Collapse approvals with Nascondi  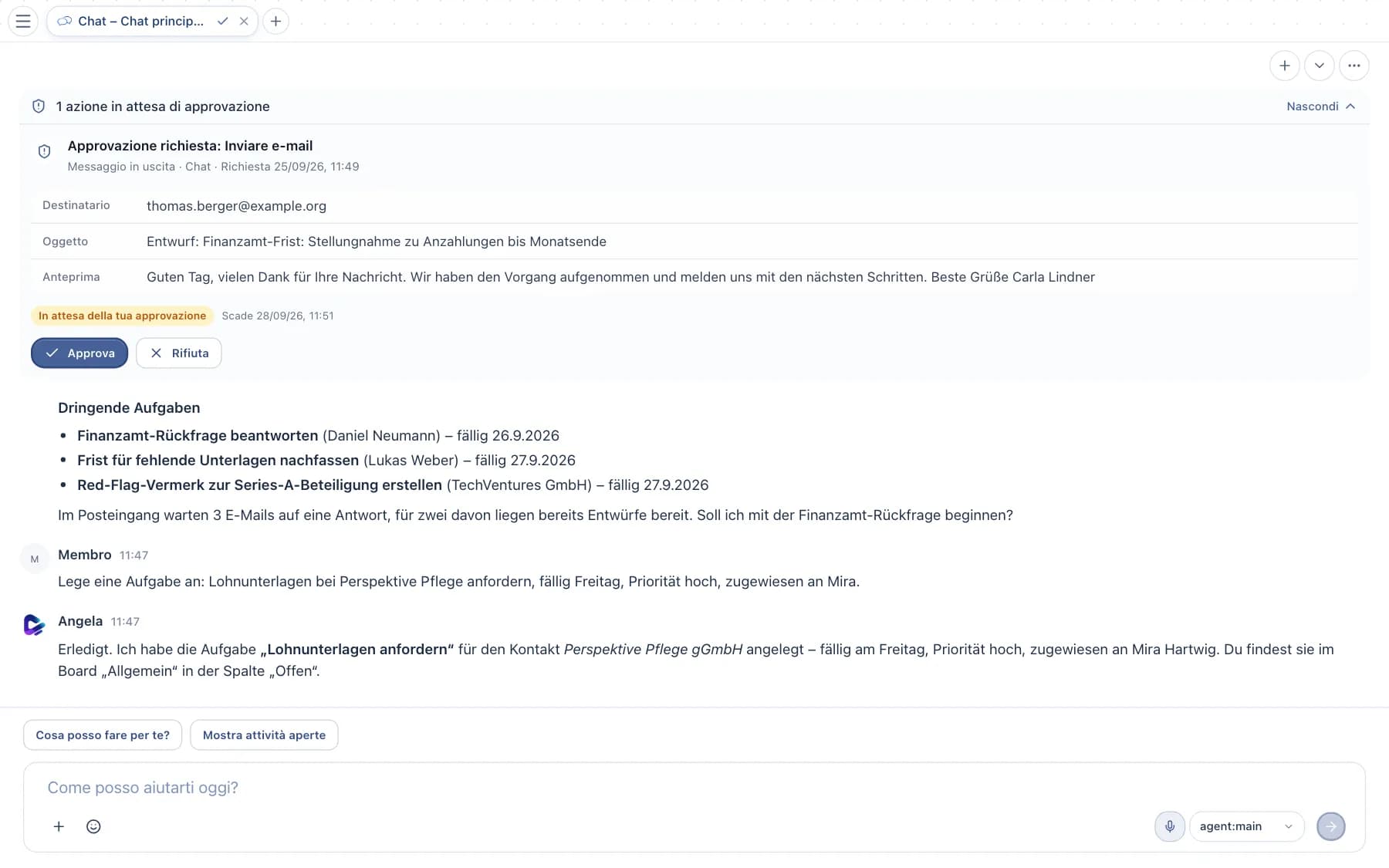coord(1320,106)
